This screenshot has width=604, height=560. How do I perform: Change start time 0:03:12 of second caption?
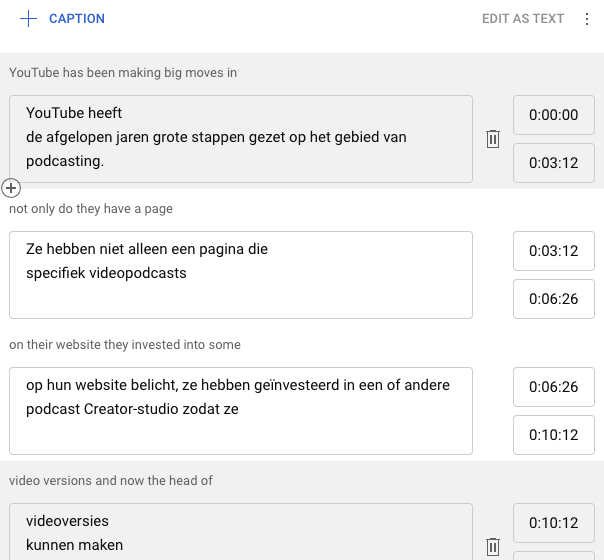click(554, 251)
